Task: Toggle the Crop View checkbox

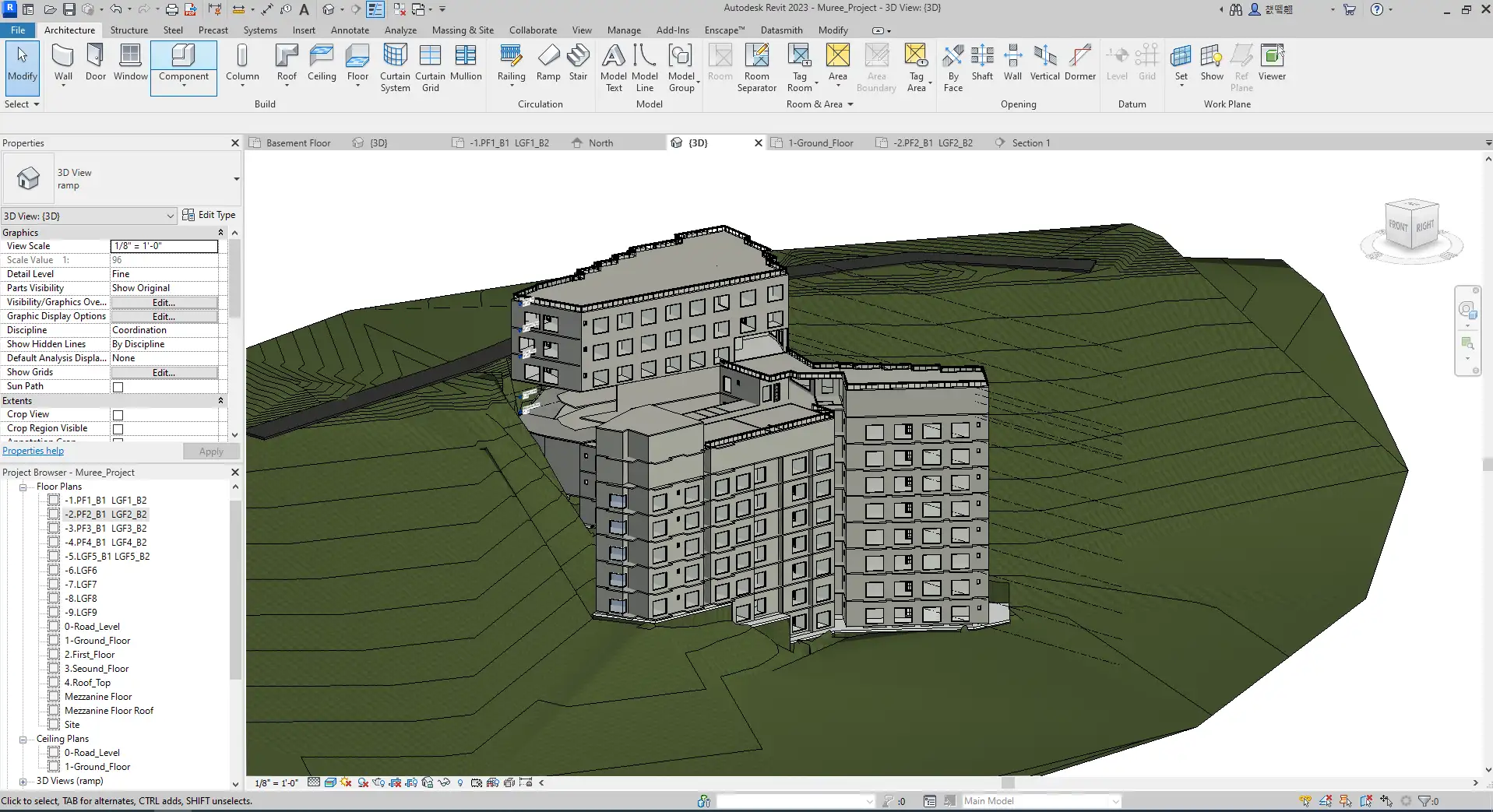Action: (x=118, y=415)
